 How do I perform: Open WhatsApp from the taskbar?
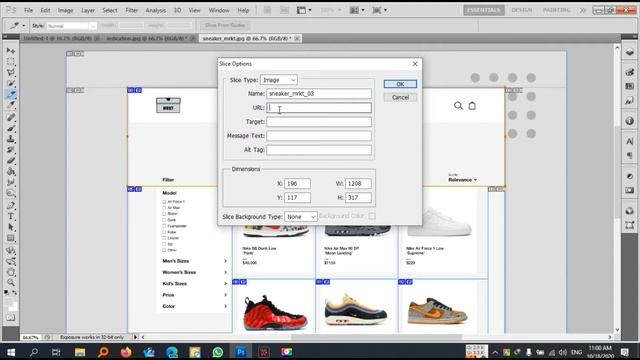click(x=218, y=351)
